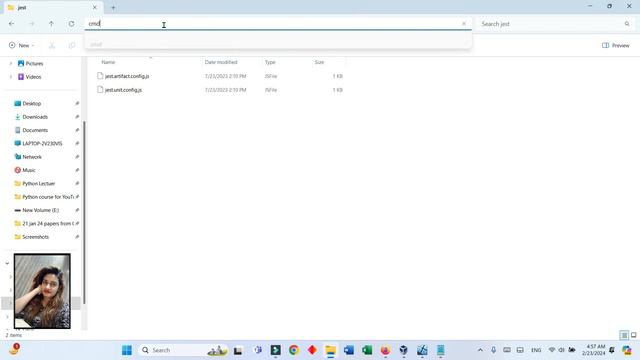Image resolution: width=640 pixels, height=360 pixels.
Task: Open Python course for YouTube folder
Action: click(x=48, y=197)
